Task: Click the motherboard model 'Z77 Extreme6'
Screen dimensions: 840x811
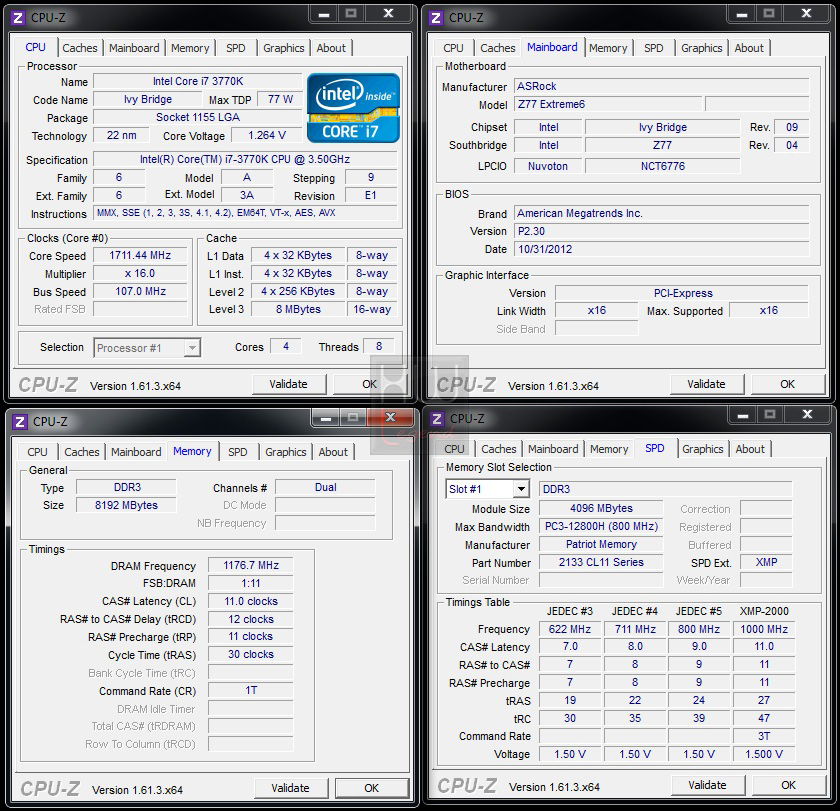Action: pyautogui.click(x=608, y=104)
